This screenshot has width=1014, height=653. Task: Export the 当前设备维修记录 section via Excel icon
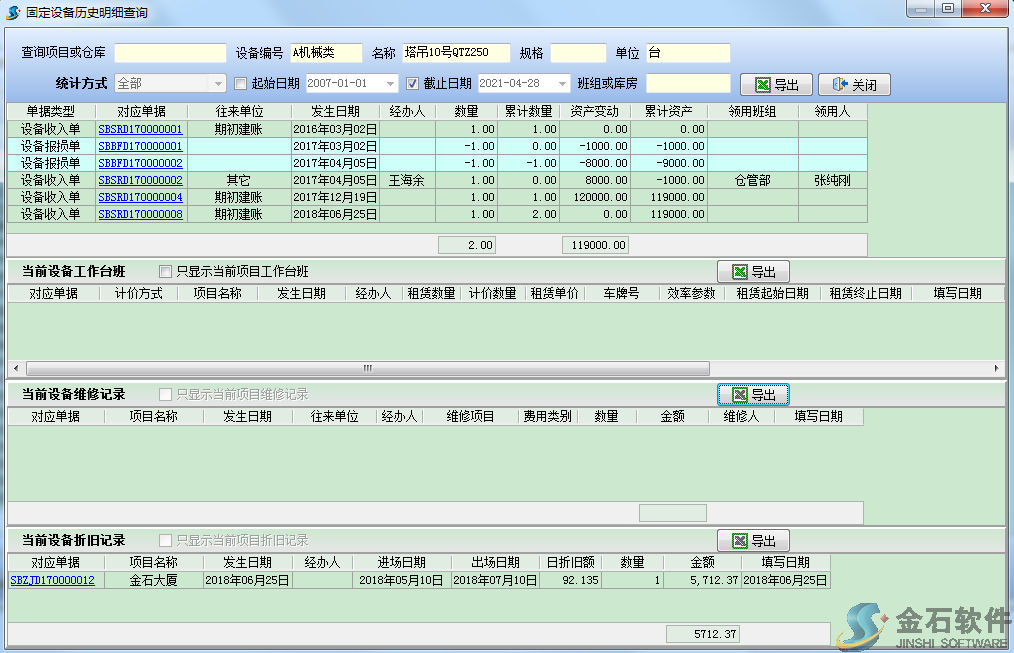pyautogui.click(x=740, y=395)
